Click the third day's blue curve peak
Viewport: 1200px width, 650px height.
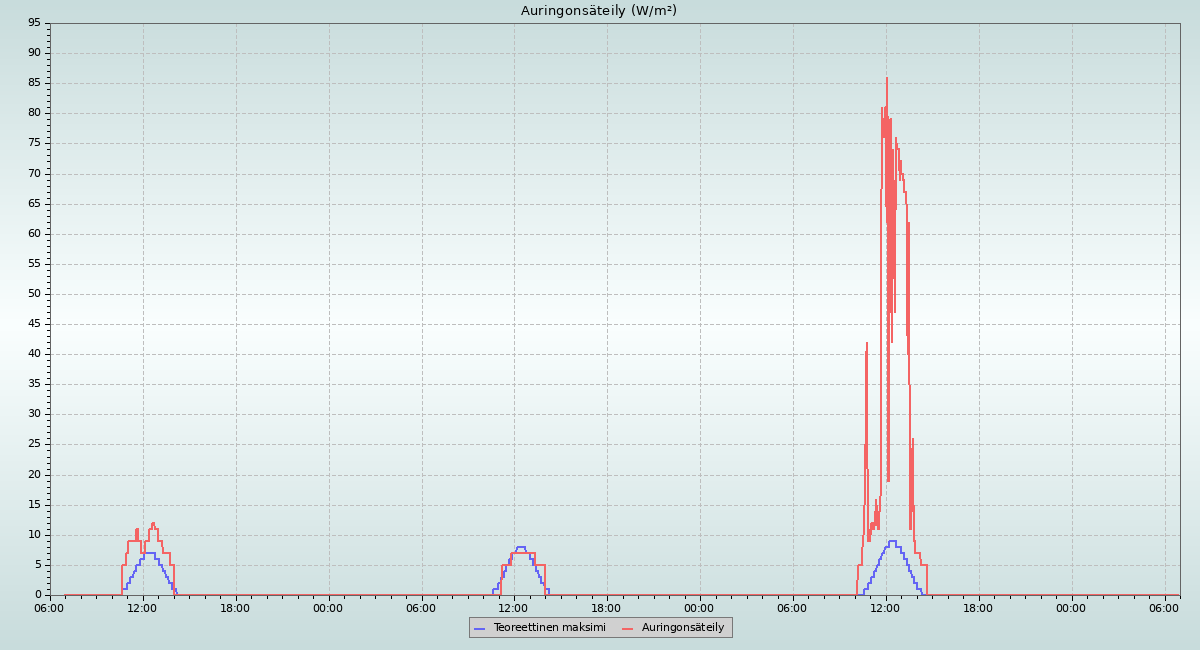pos(892,541)
